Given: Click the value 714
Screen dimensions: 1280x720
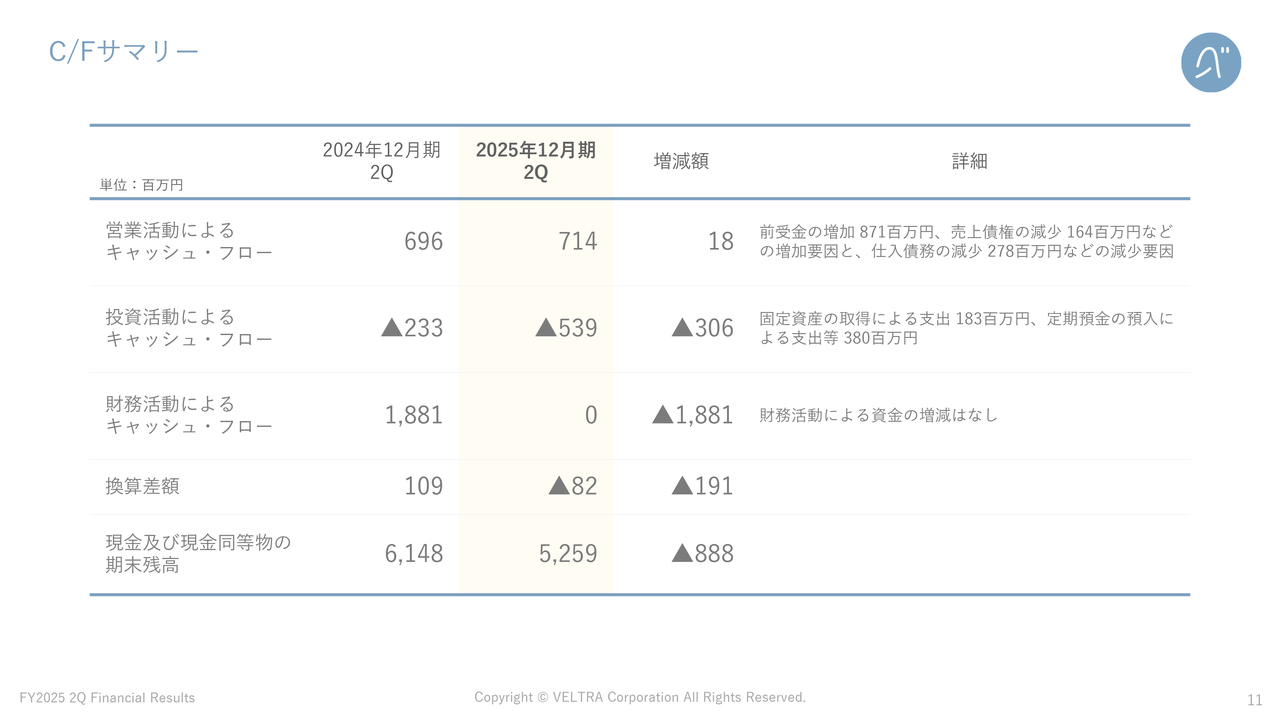Looking at the screenshot, I should pyautogui.click(x=578, y=241).
